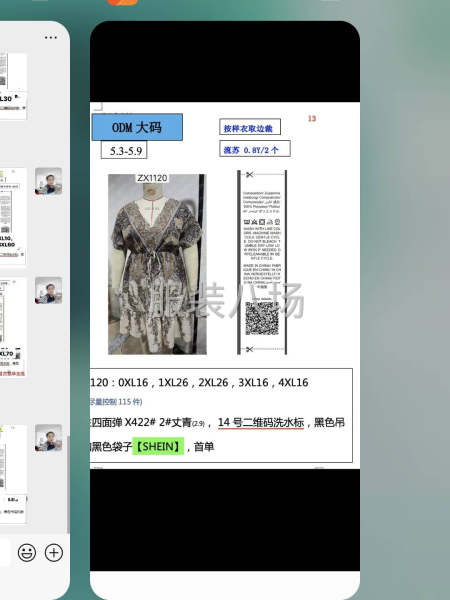Open the three-dot menu in the chat window
Image resolution: width=450 pixels, height=600 pixels.
51,38
